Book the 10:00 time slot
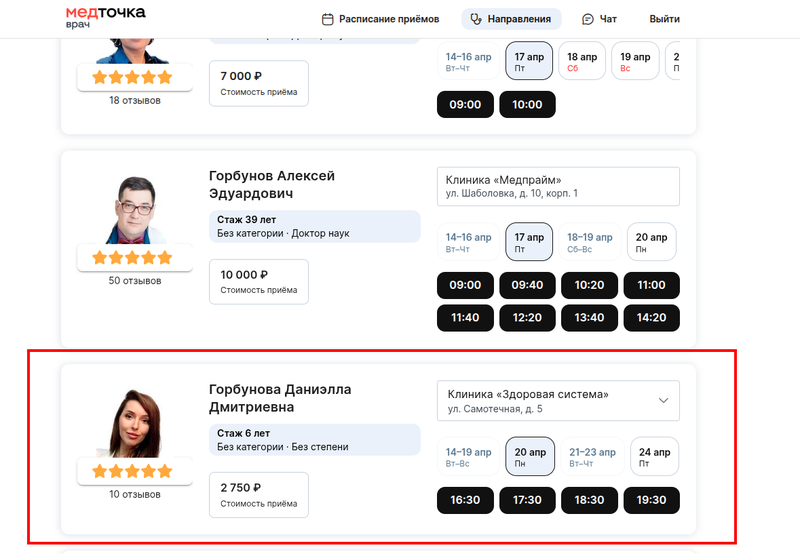Image resolution: width=800 pixels, height=554 pixels. click(x=528, y=105)
